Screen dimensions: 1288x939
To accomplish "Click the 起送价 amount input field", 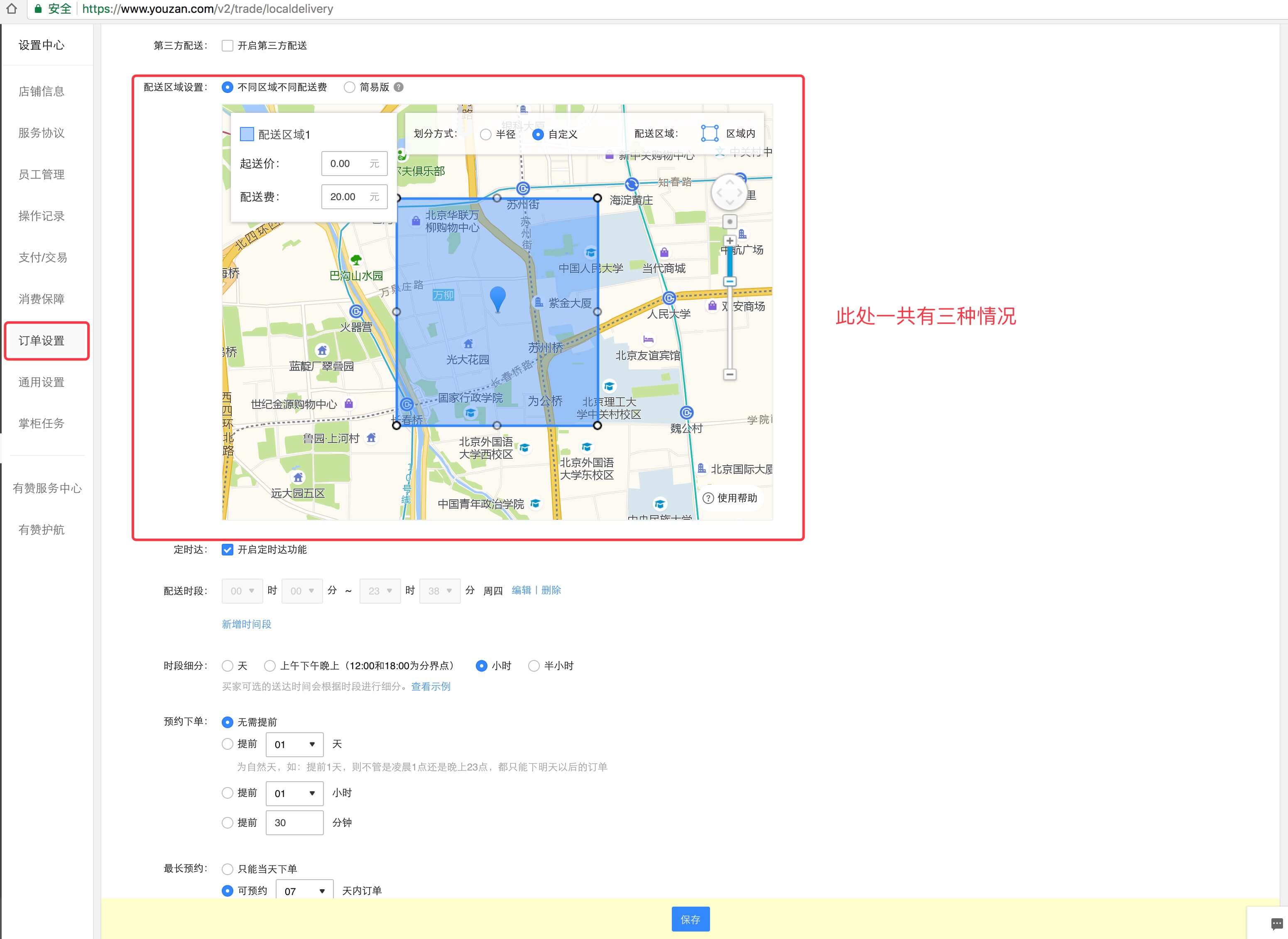I will [x=354, y=164].
